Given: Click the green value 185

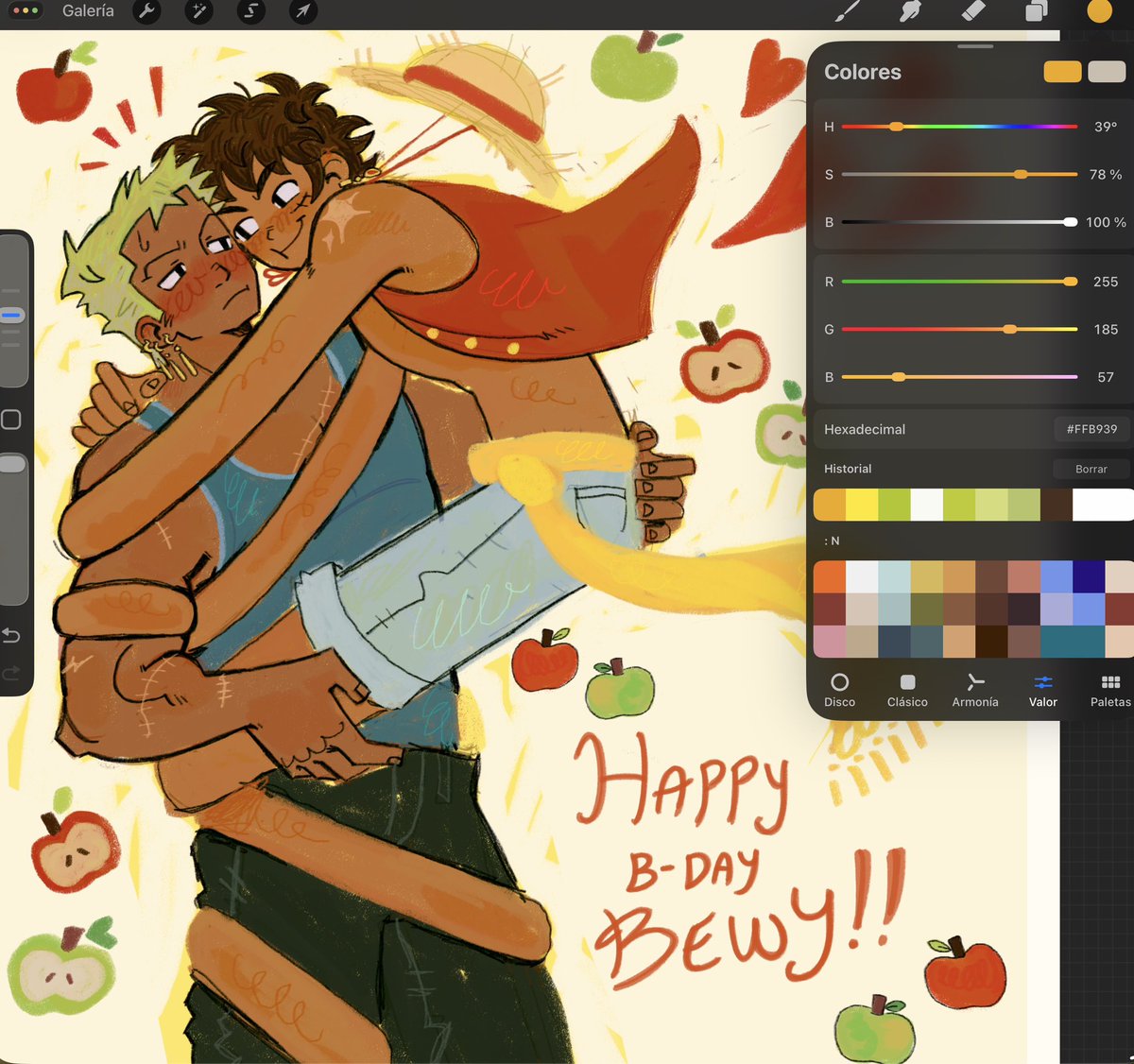Looking at the screenshot, I should (x=1106, y=329).
